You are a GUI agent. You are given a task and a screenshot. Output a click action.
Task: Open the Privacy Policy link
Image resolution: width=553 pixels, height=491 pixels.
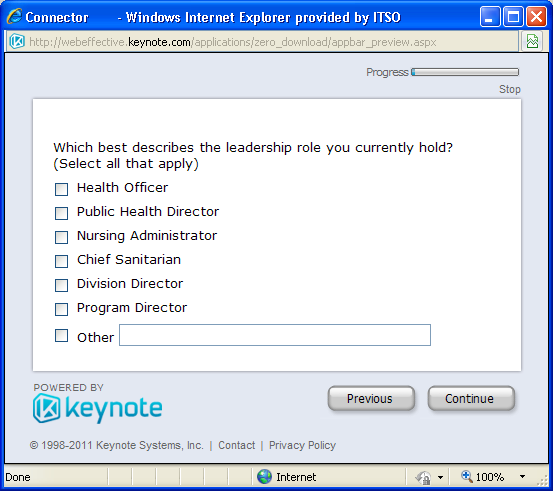302,445
